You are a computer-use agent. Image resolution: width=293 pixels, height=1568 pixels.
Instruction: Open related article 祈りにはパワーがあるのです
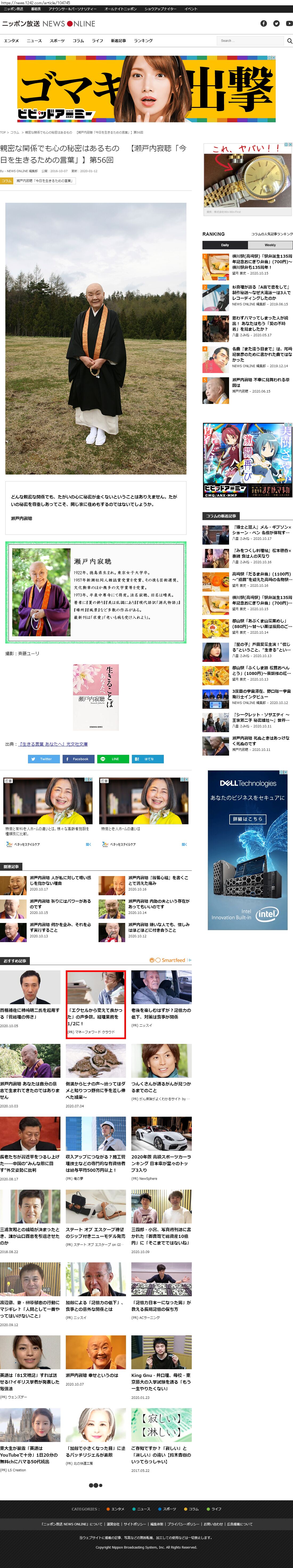click(46, 908)
